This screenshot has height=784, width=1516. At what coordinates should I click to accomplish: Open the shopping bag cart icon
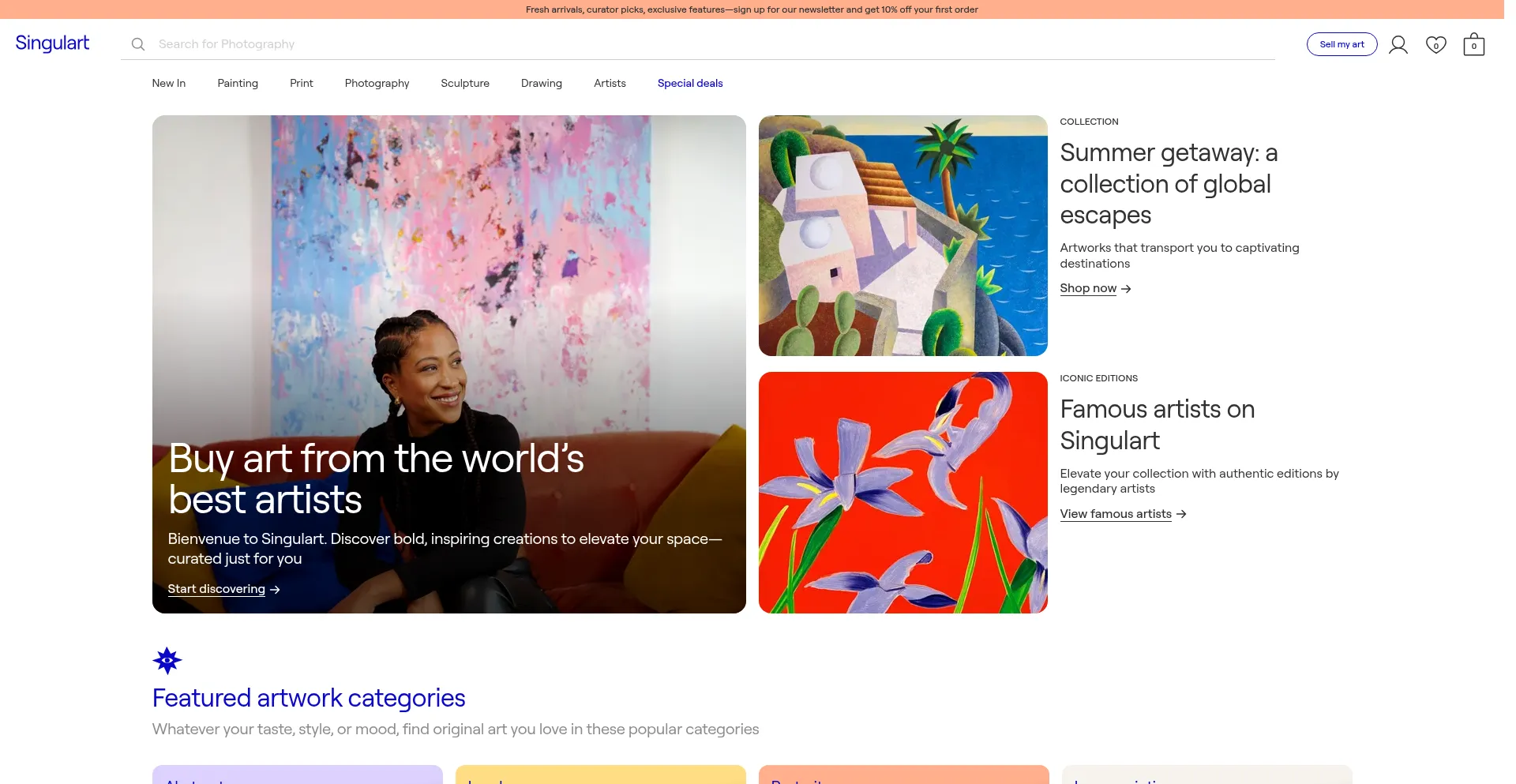1474,44
